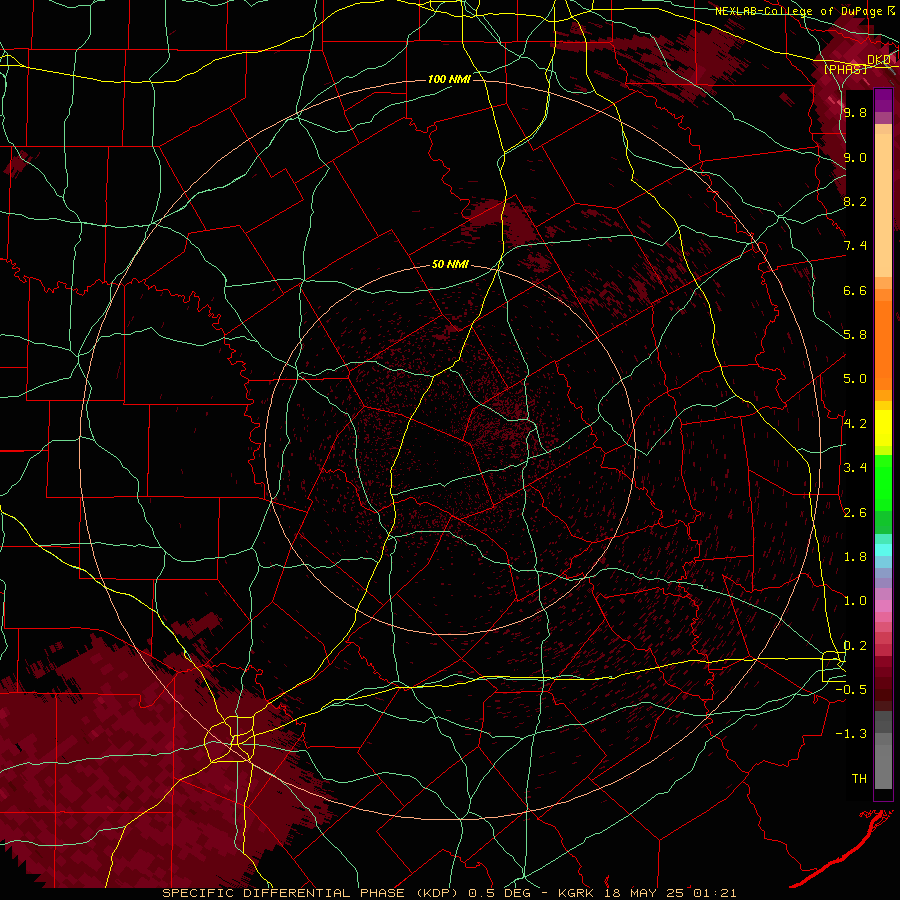Pick the pink band of the color scale
The height and width of the screenshot is (900, 900).
tap(883, 606)
